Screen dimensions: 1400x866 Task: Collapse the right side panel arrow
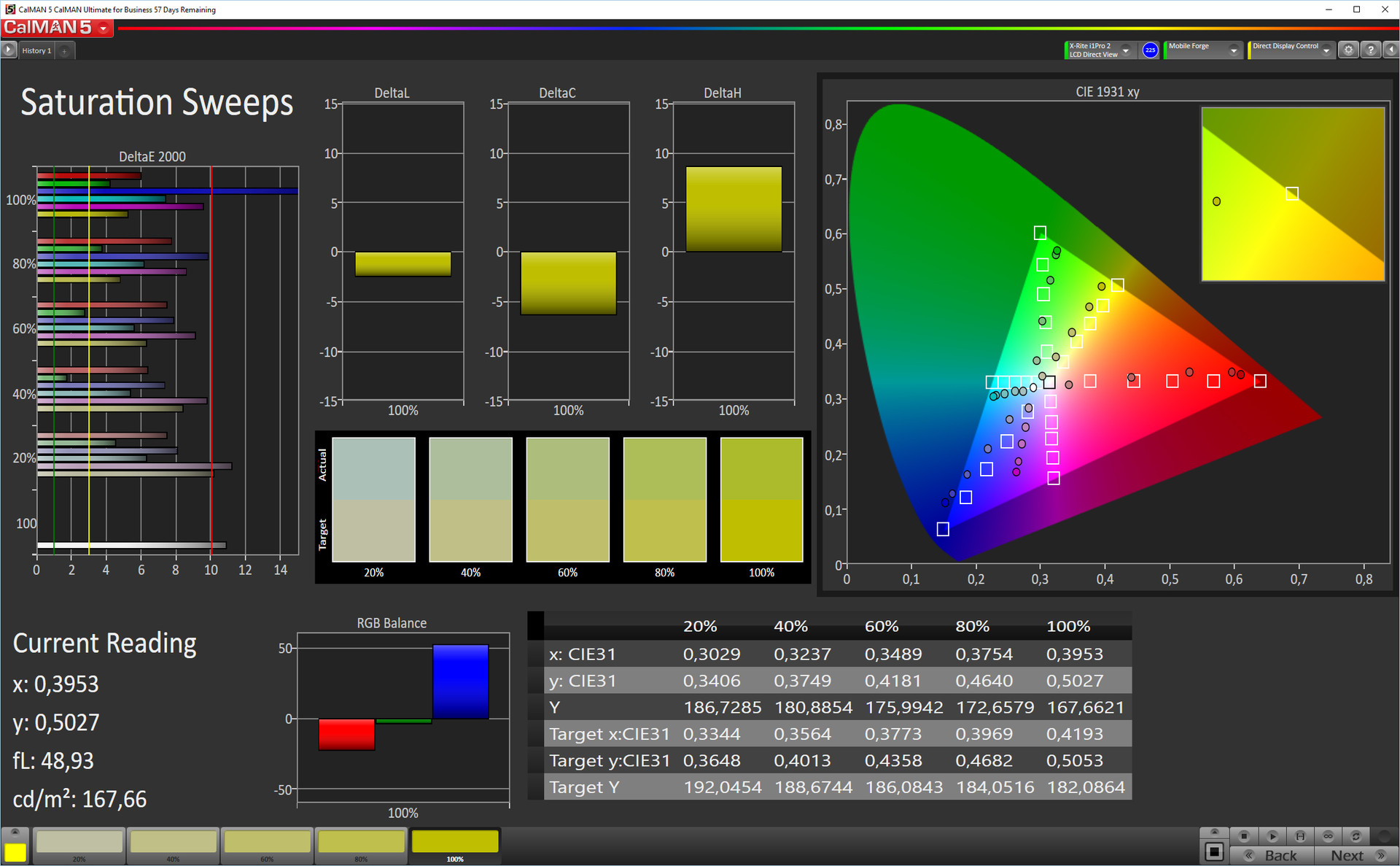(1391, 50)
